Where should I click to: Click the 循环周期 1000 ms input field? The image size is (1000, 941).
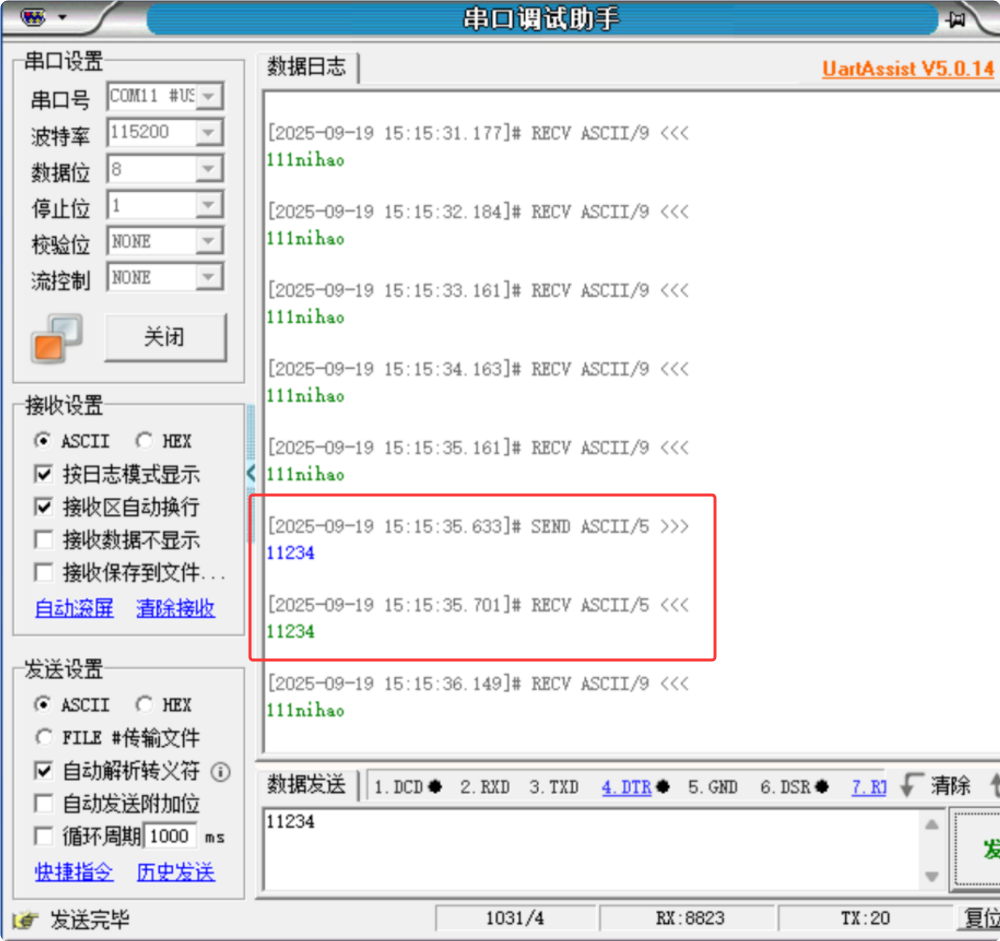pos(168,836)
